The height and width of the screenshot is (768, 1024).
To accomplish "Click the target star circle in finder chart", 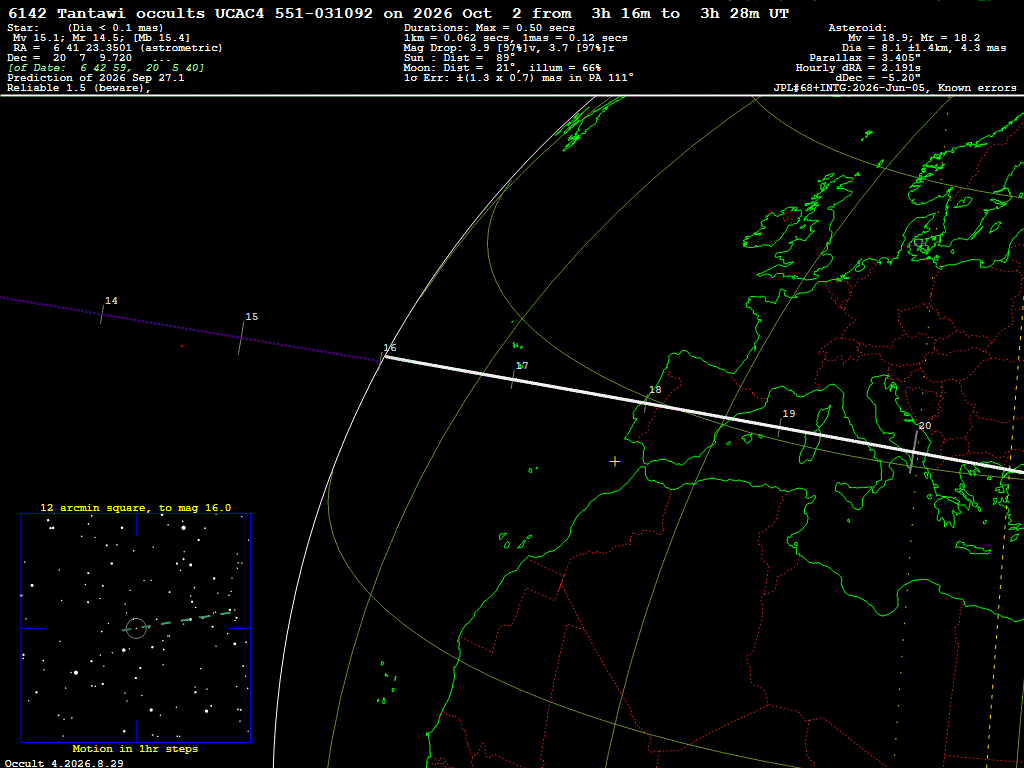I will (136, 628).
